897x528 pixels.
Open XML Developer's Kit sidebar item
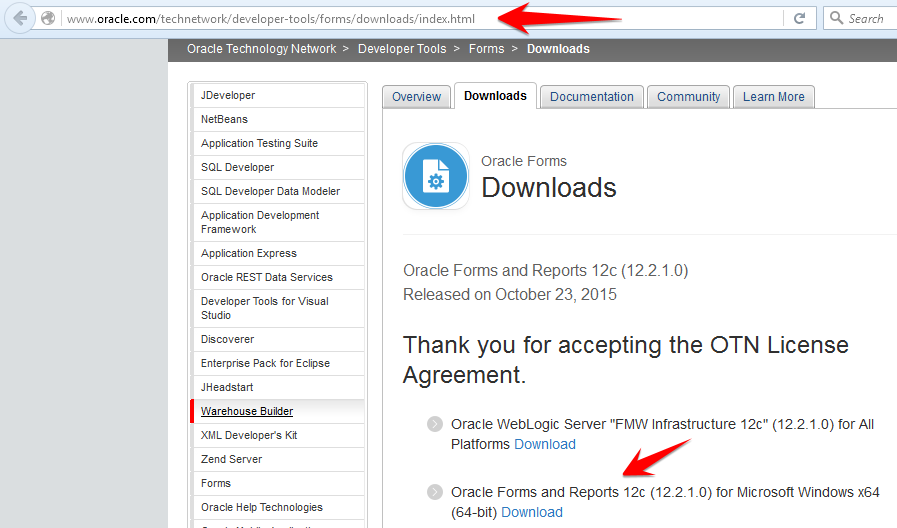(x=279, y=435)
